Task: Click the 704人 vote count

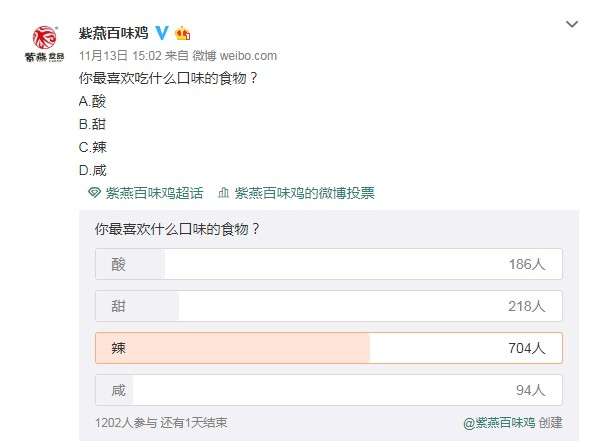Action: [x=527, y=348]
